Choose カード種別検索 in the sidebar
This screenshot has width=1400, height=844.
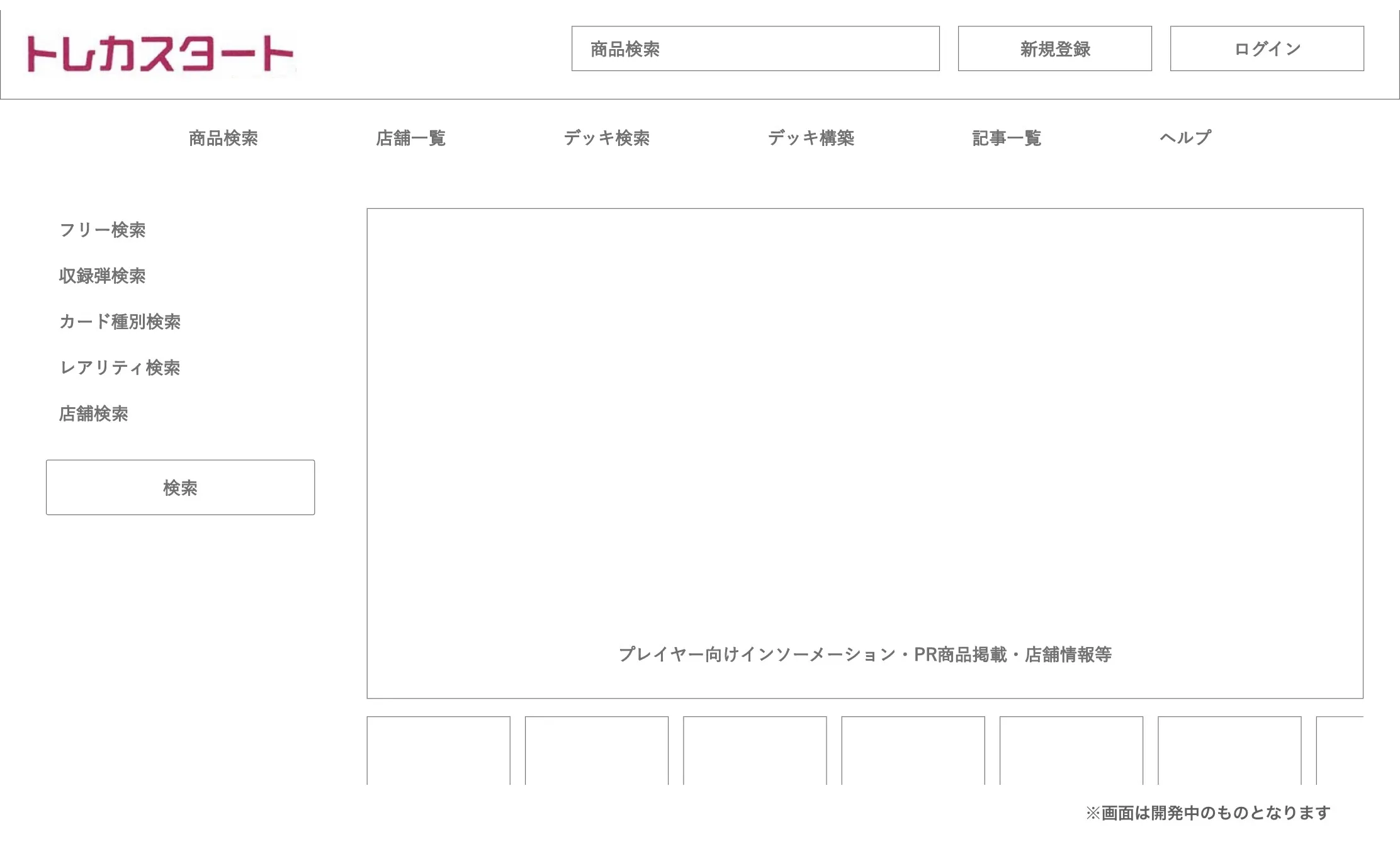(x=120, y=322)
